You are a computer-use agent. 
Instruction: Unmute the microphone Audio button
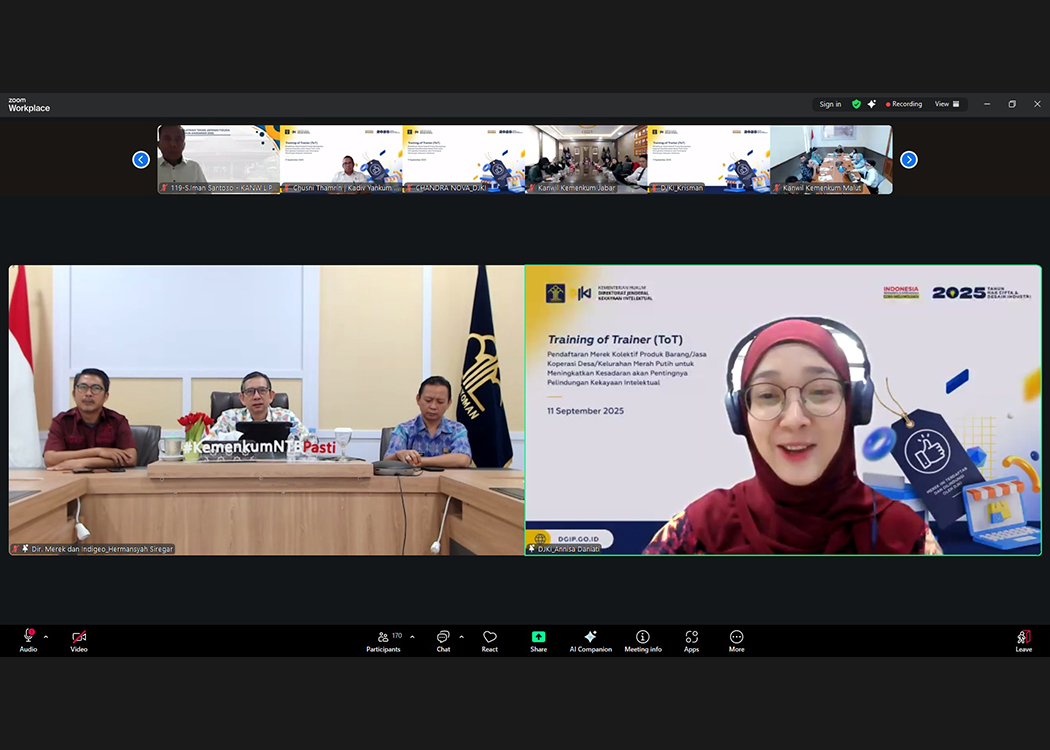tap(28, 640)
